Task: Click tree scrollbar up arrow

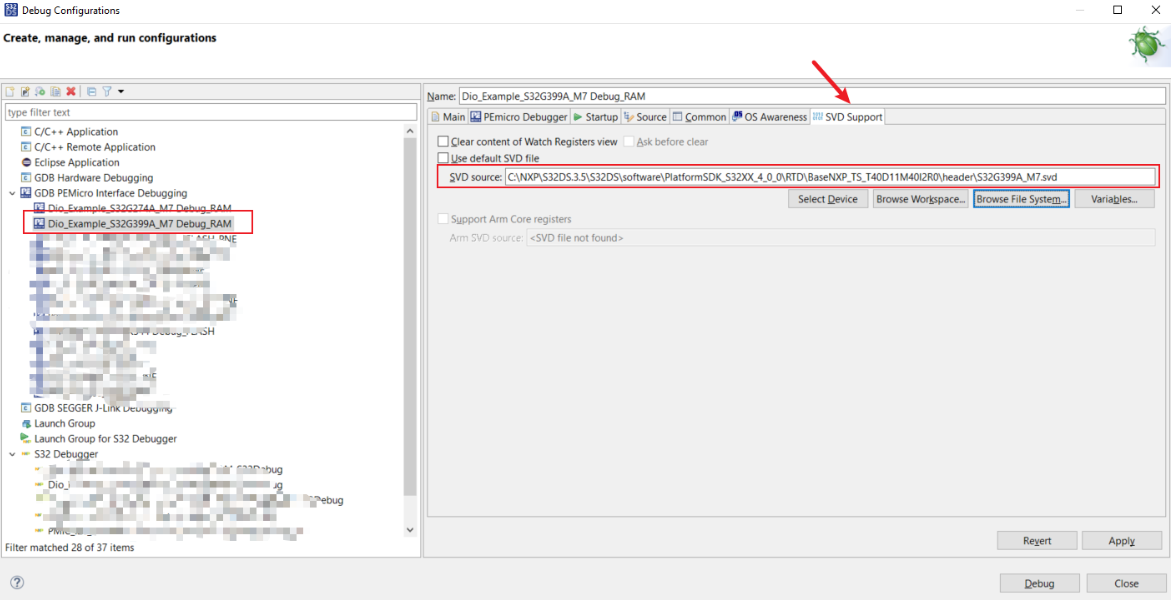Action: [409, 131]
